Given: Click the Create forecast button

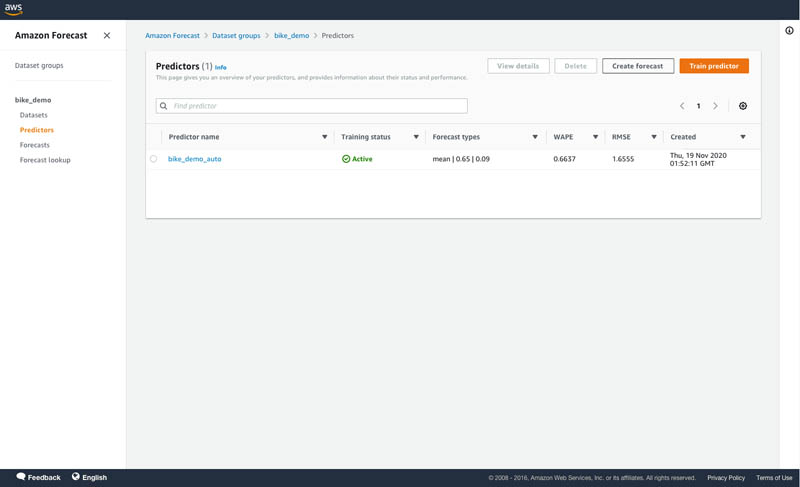Looking at the screenshot, I should 638,66.
